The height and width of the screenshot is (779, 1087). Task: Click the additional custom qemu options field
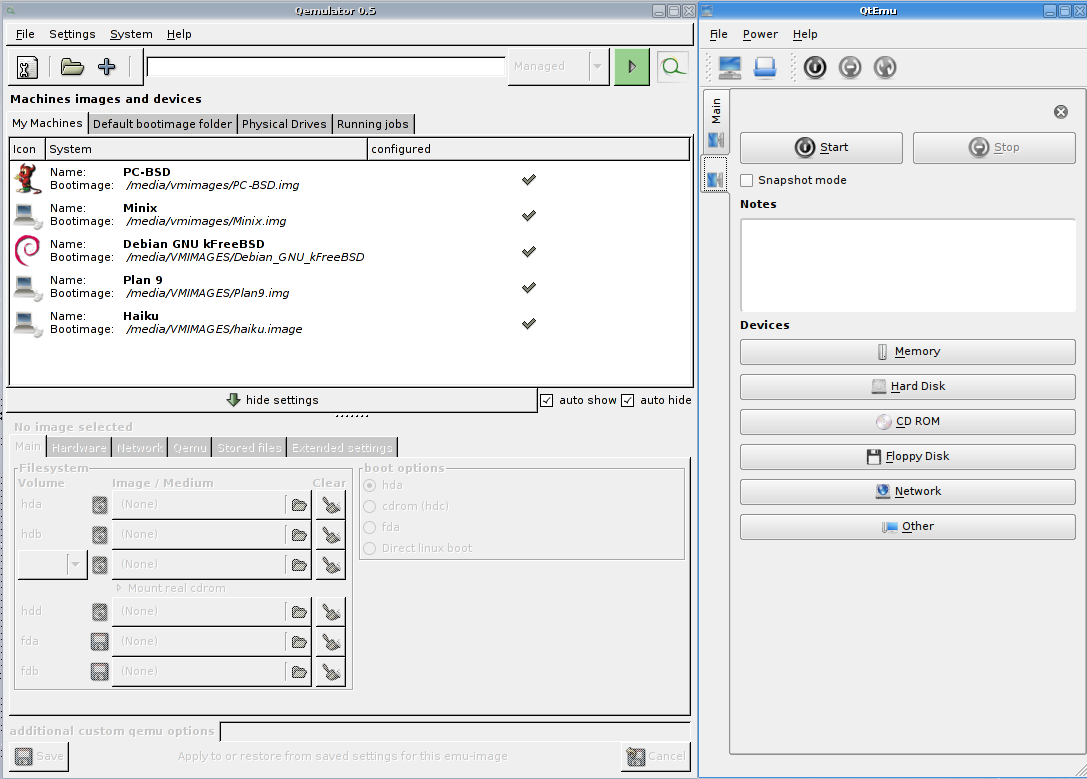[455, 731]
